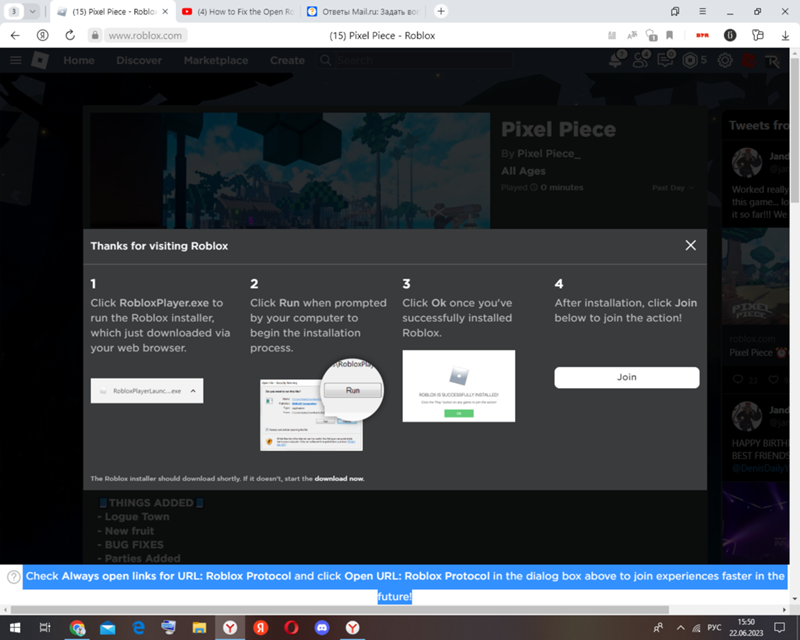Click the Pixel Piece_ creator link
800x640 pixels.
point(548,154)
